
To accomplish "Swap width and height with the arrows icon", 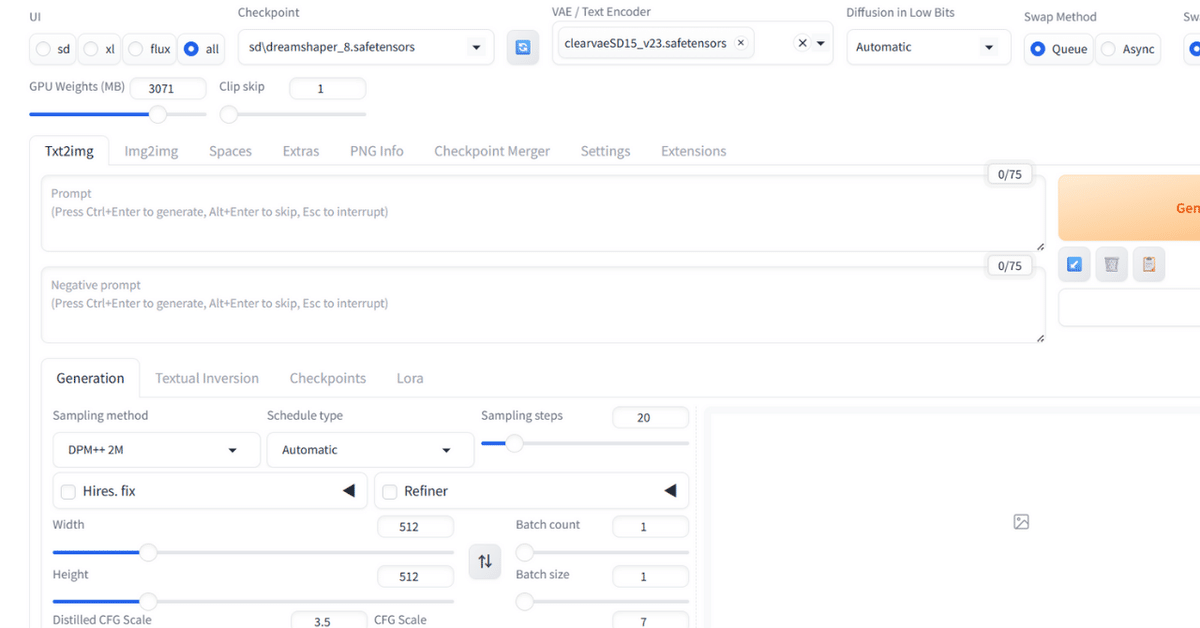I will point(485,562).
